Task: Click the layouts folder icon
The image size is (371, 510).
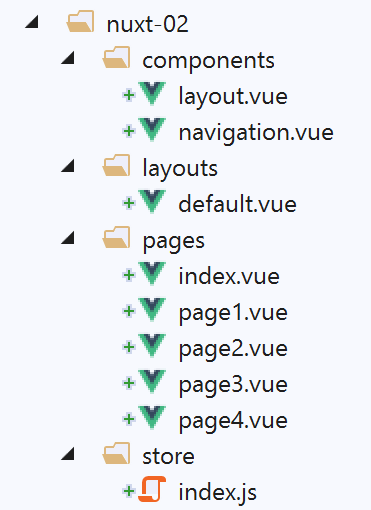Action: coord(116,166)
